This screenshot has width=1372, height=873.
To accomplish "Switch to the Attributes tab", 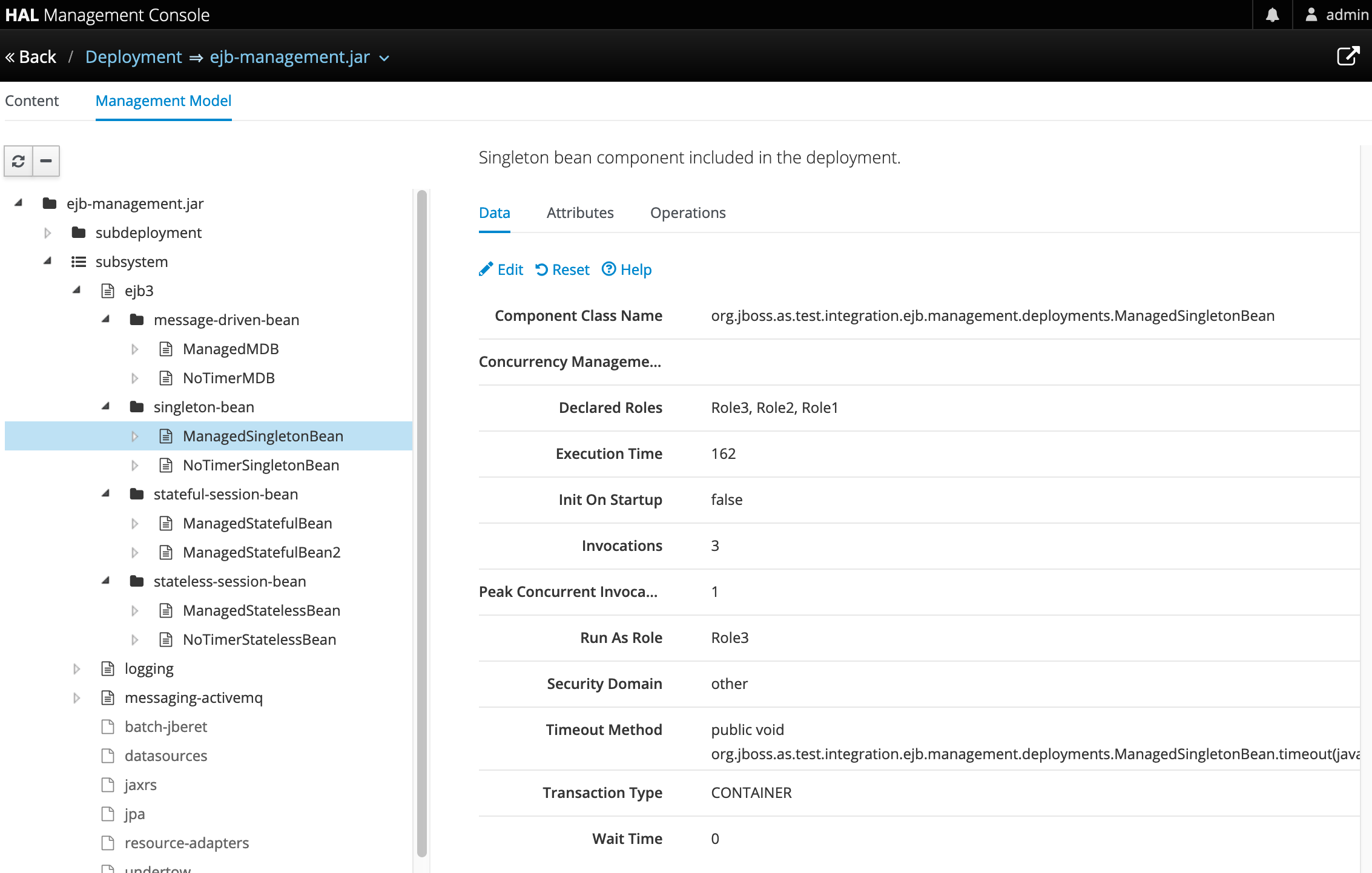I will coord(580,212).
